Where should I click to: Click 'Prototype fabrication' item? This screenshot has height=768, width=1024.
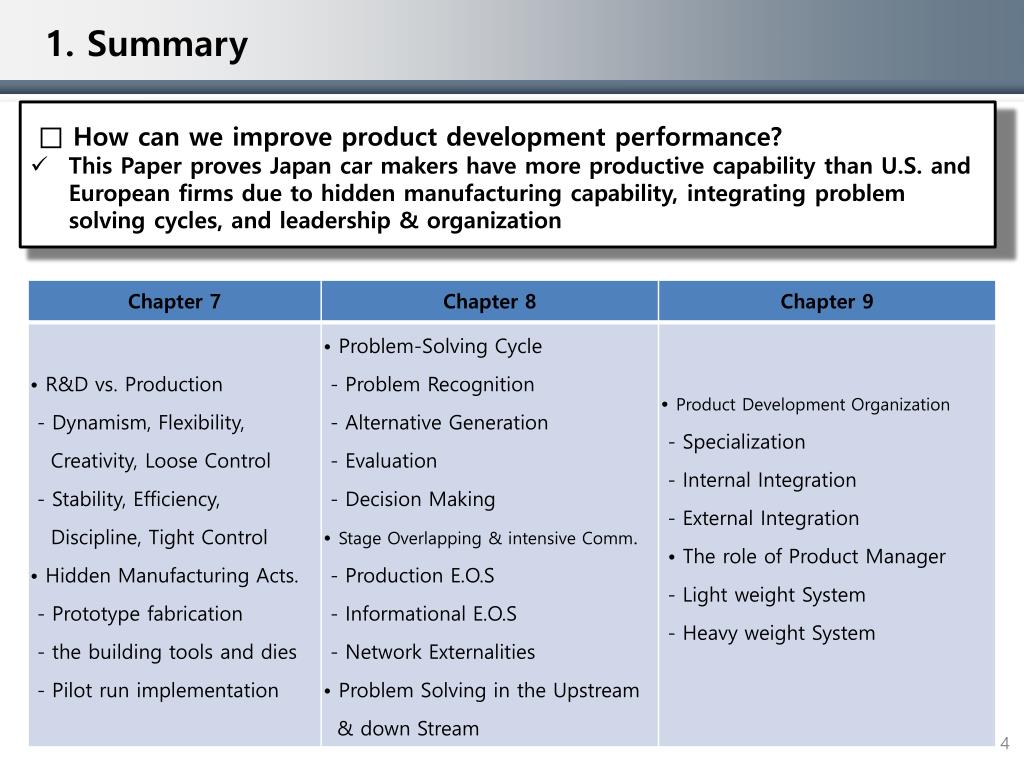tap(147, 614)
